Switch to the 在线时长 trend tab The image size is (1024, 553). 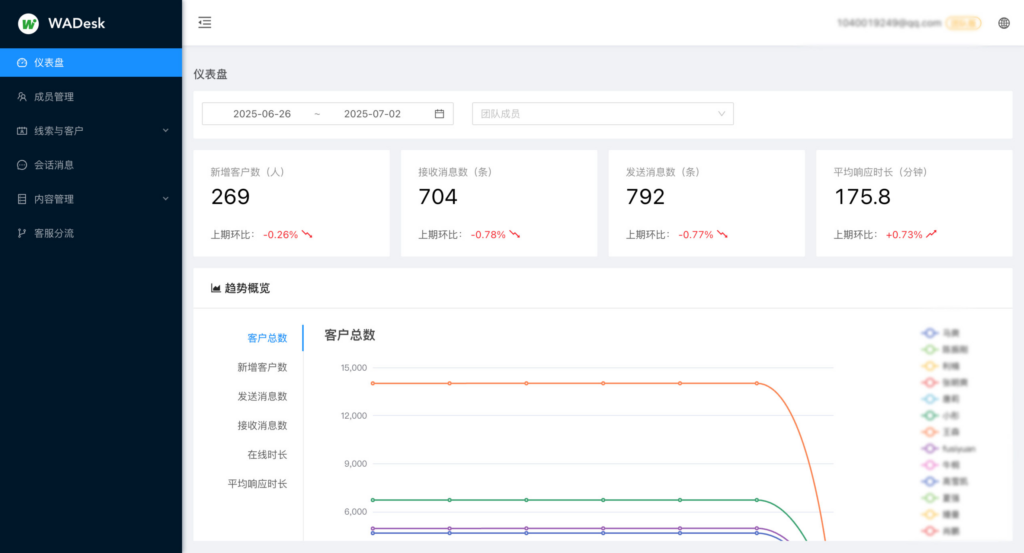click(267, 455)
